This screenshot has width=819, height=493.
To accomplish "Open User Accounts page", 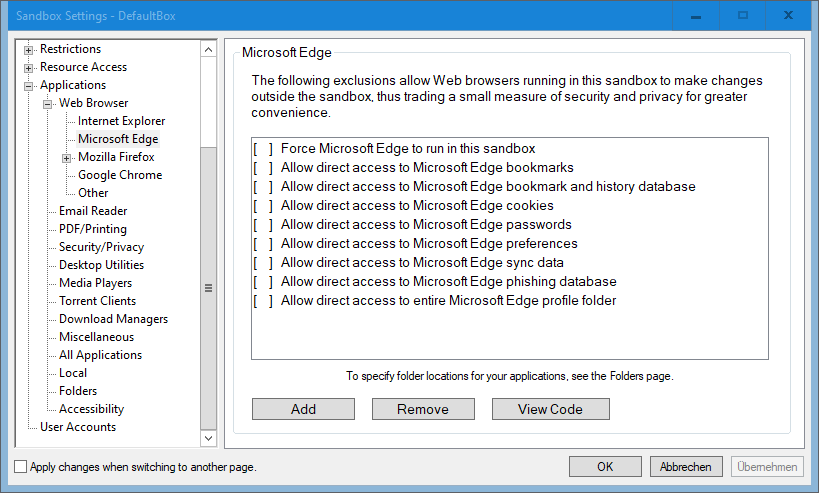I will point(78,427).
